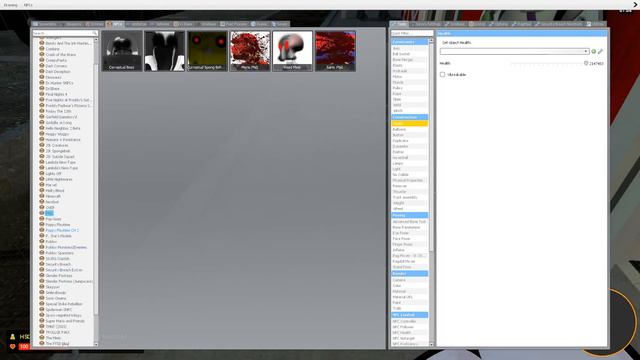Click the icon beside Huggy Wuggy
Screen dimensions: 640x360
click(x=42, y=133)
